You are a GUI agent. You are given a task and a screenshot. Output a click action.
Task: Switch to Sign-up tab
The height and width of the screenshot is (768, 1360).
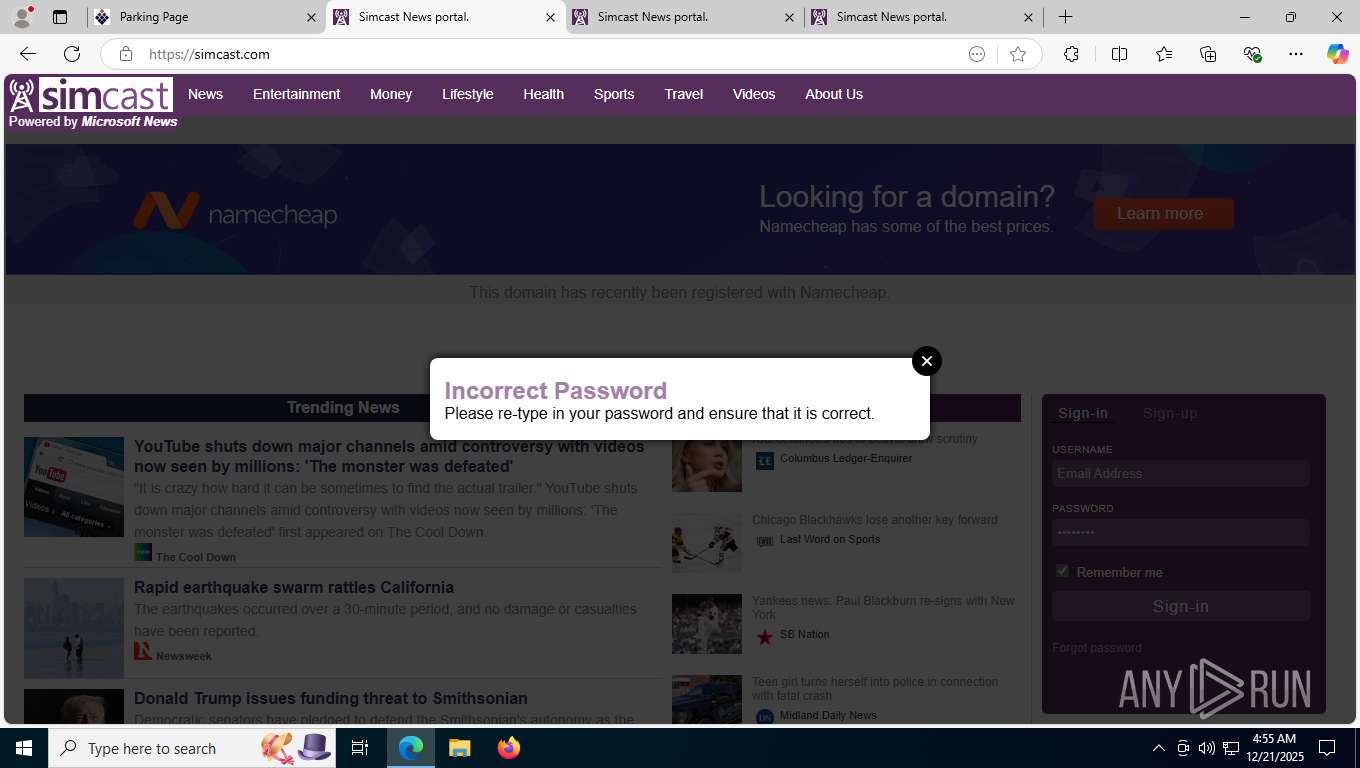[x=1170, y=413]
